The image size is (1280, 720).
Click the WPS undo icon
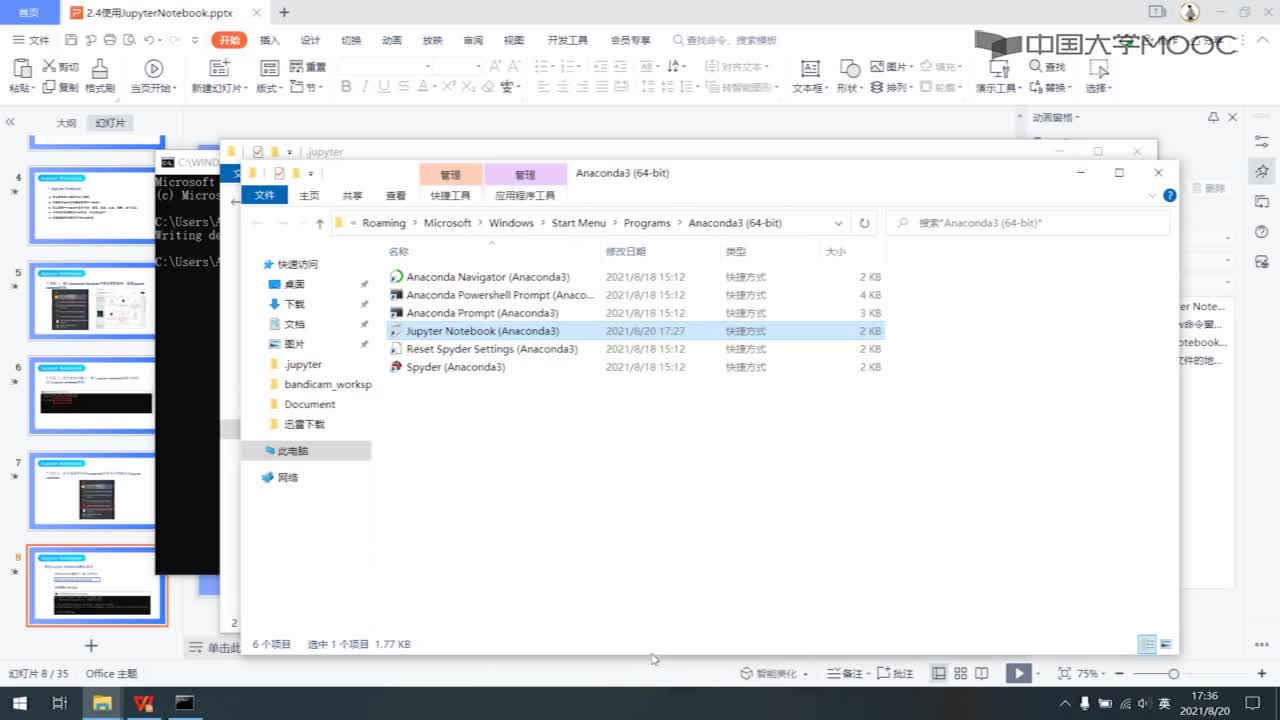point(149,40)
